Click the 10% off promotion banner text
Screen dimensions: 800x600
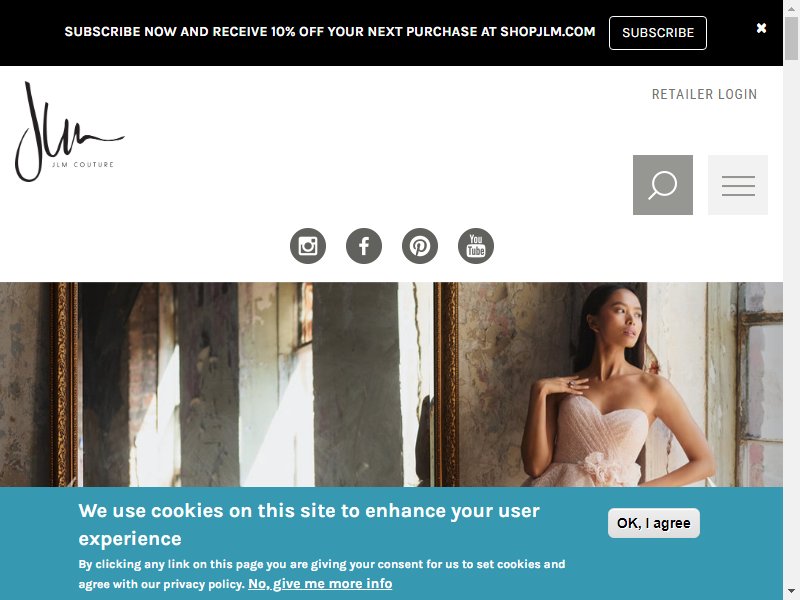[330, 32]
